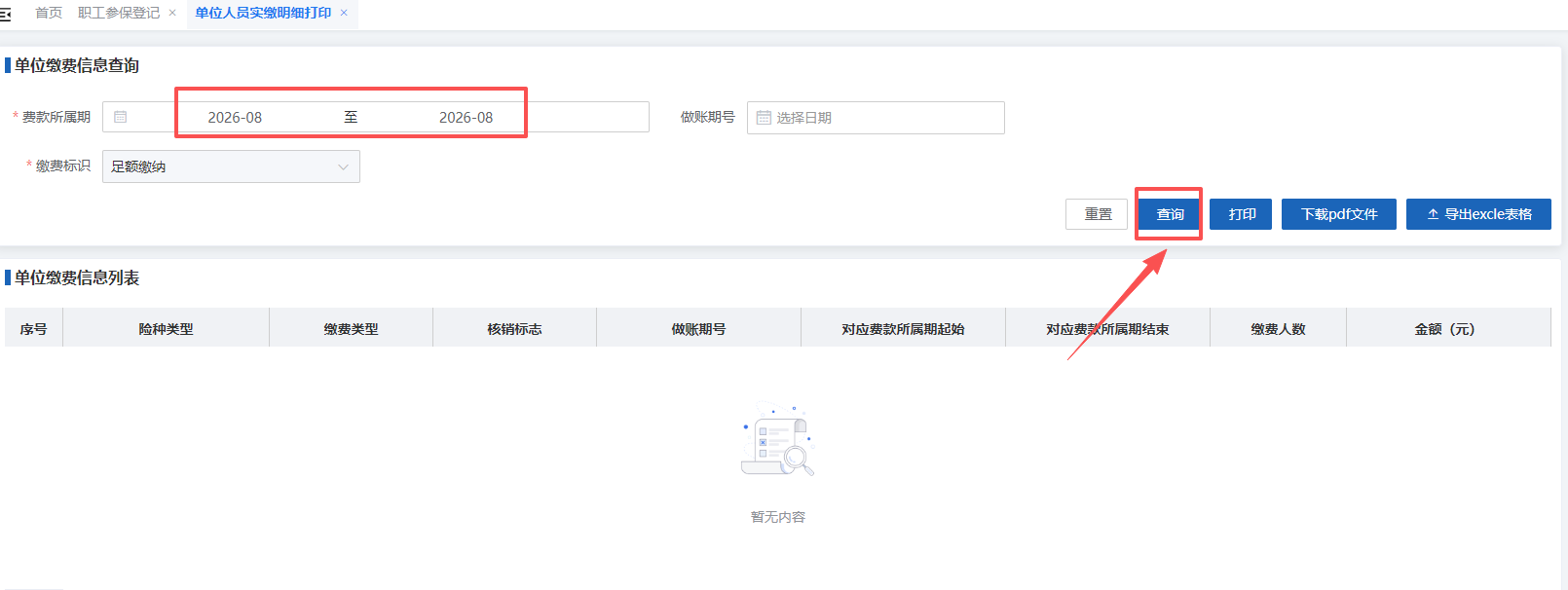The image size is (1568, 590).
Task: Toggle the sidebar collapse hamburger icon
Action: coord(6,14)
